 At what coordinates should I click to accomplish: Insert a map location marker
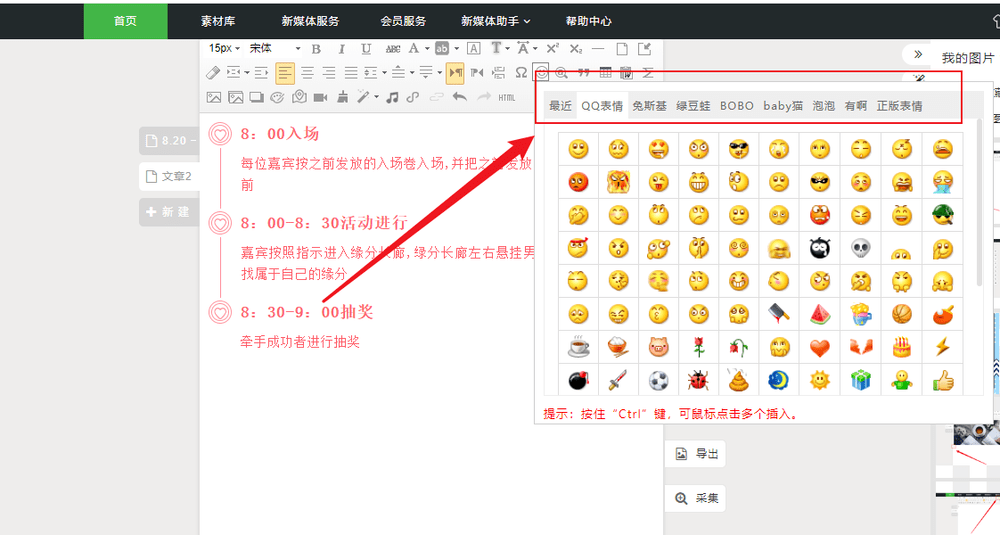pyautogui.click(x=299, y=97)
